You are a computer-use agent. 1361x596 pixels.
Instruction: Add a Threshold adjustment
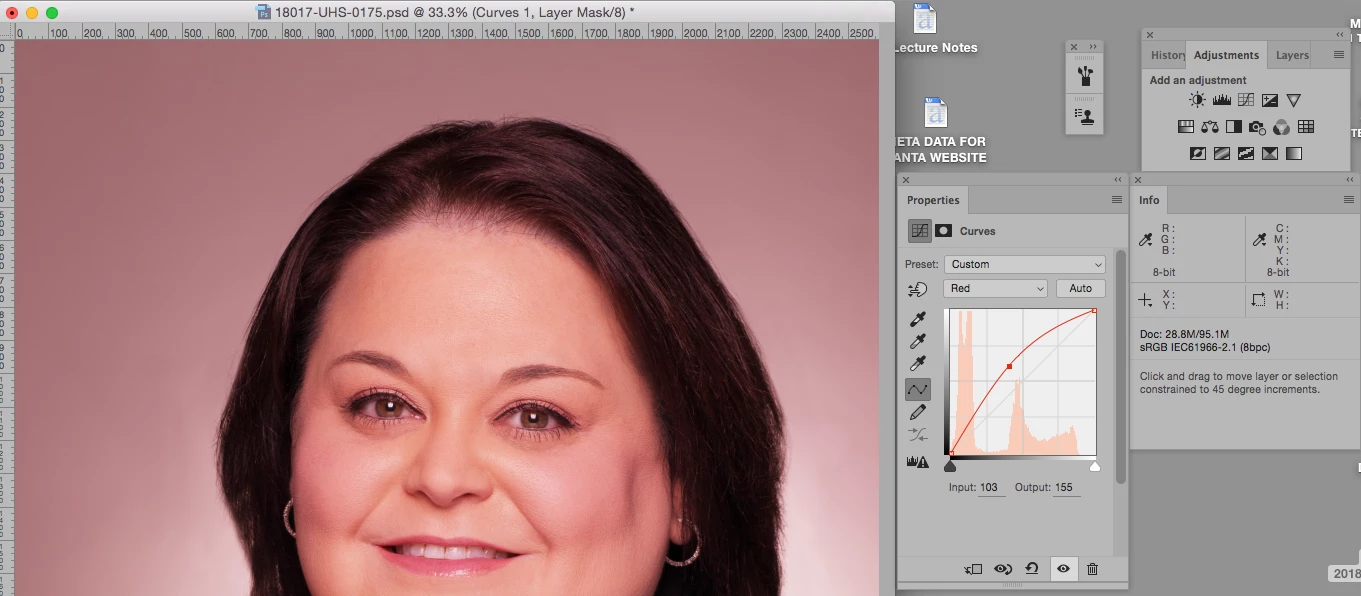point(1245,154)
